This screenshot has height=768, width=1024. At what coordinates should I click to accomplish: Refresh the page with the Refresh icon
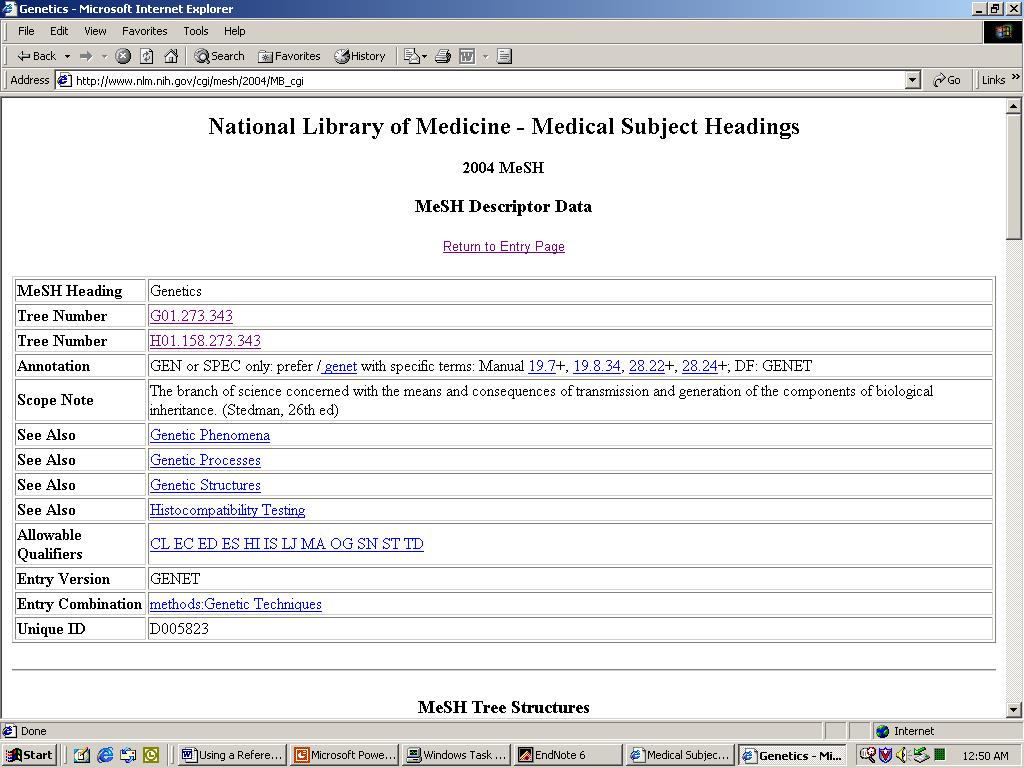(147, 56)
